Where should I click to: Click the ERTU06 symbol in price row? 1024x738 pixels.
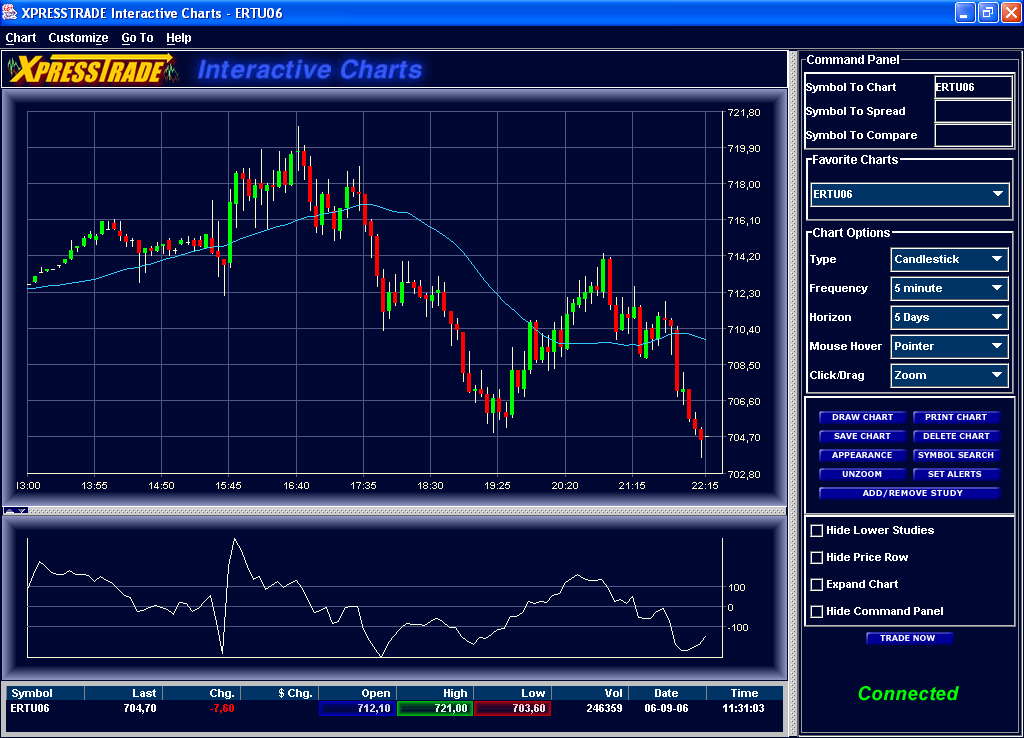pyautogui.click(x=30, y=709)
